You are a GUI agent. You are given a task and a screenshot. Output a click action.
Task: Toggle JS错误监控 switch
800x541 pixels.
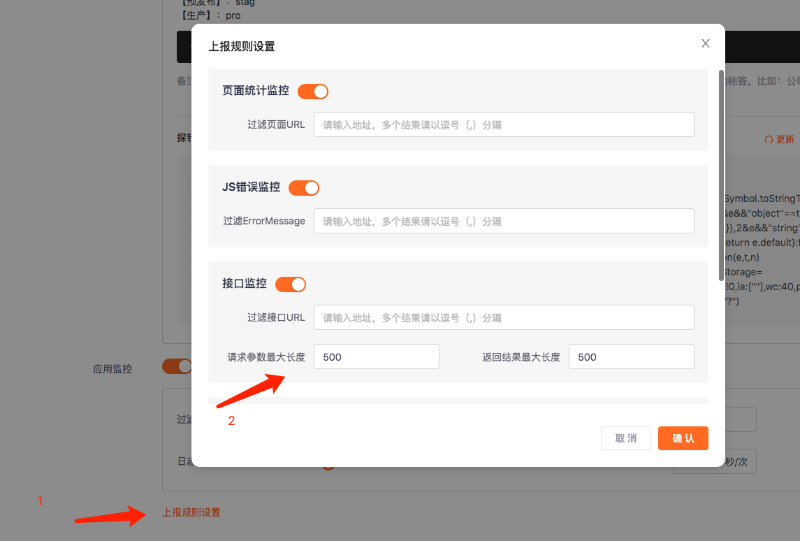coord(304,188)
